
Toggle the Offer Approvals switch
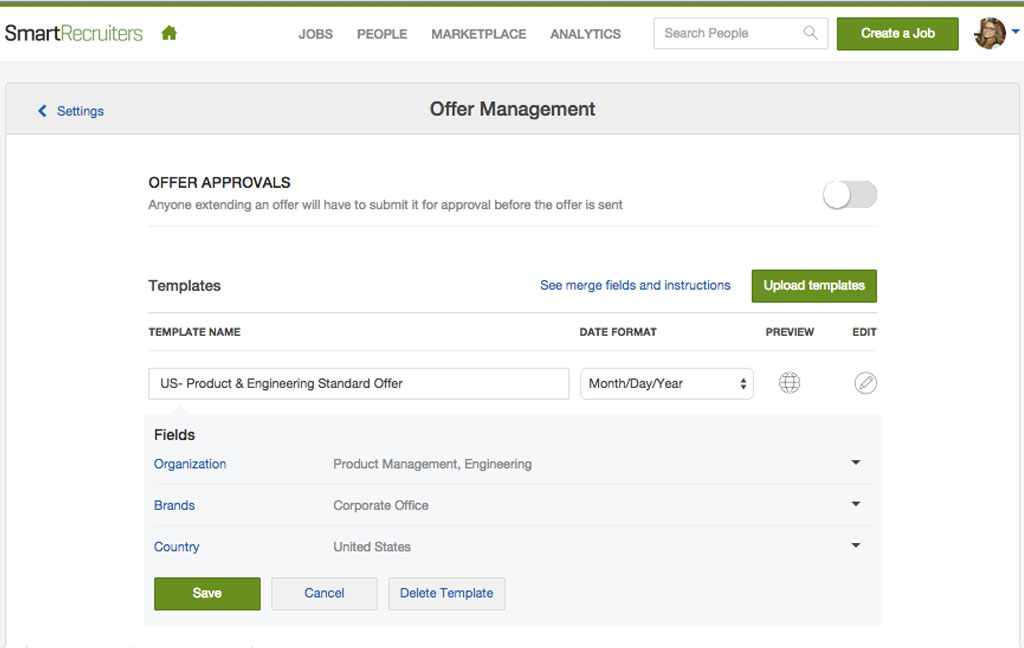click(x=850, y=195)
